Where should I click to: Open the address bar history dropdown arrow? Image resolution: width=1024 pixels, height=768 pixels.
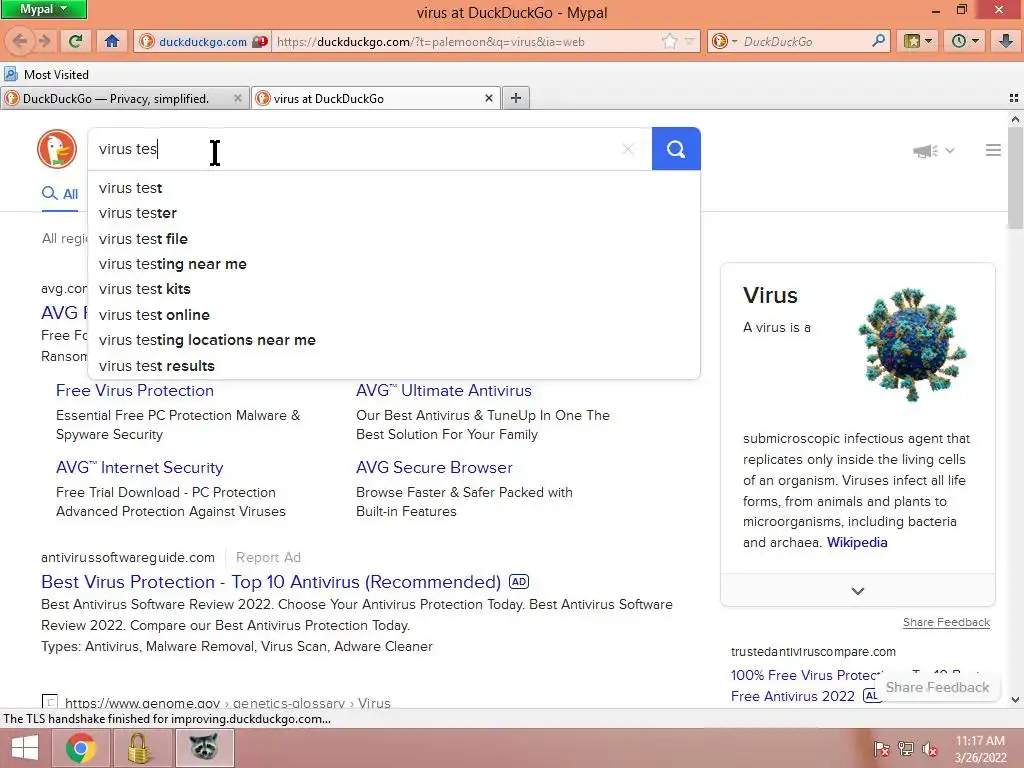tap(690, 42)
